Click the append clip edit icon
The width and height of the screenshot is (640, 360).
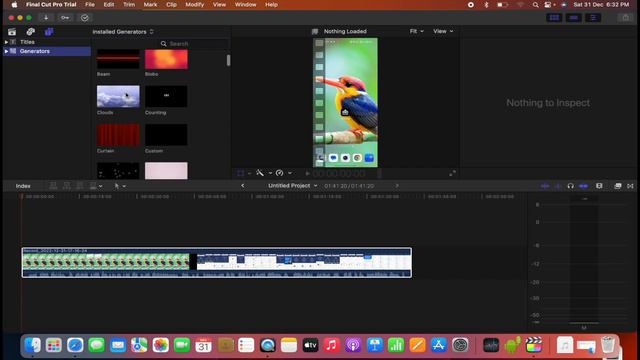[80, 186]
